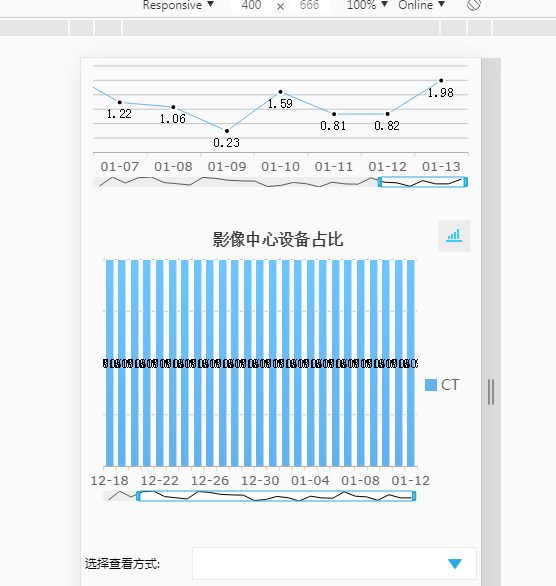This screenshot has width=556, height=586.
Task: Click the 选择查看方式 select box
Action: 334,564
